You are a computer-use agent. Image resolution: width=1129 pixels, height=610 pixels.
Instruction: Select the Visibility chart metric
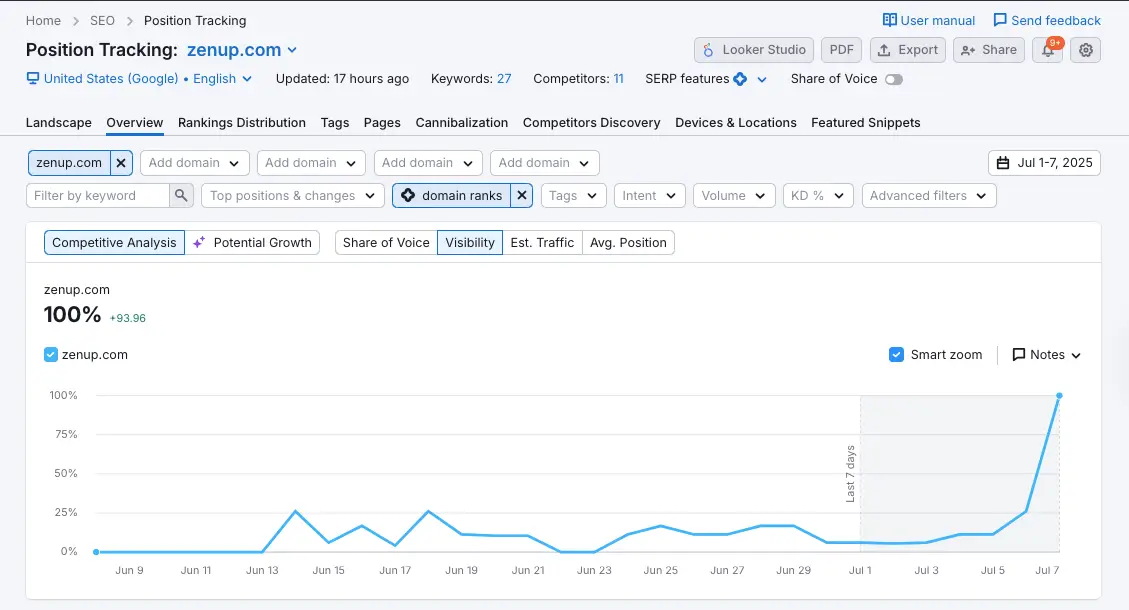tap(469, 243)
